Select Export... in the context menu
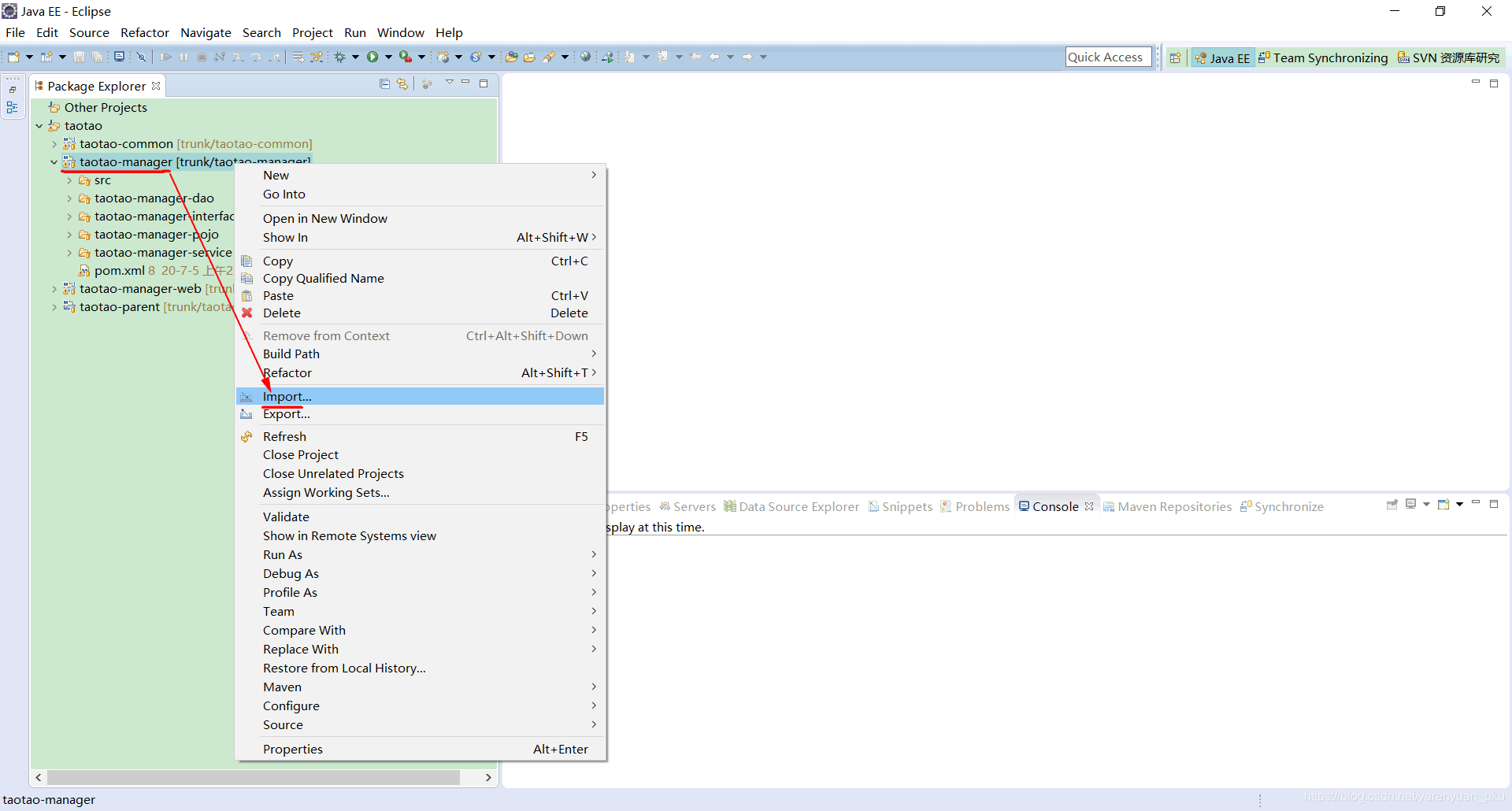This screenshot has width=1512, height=811. 421,414
